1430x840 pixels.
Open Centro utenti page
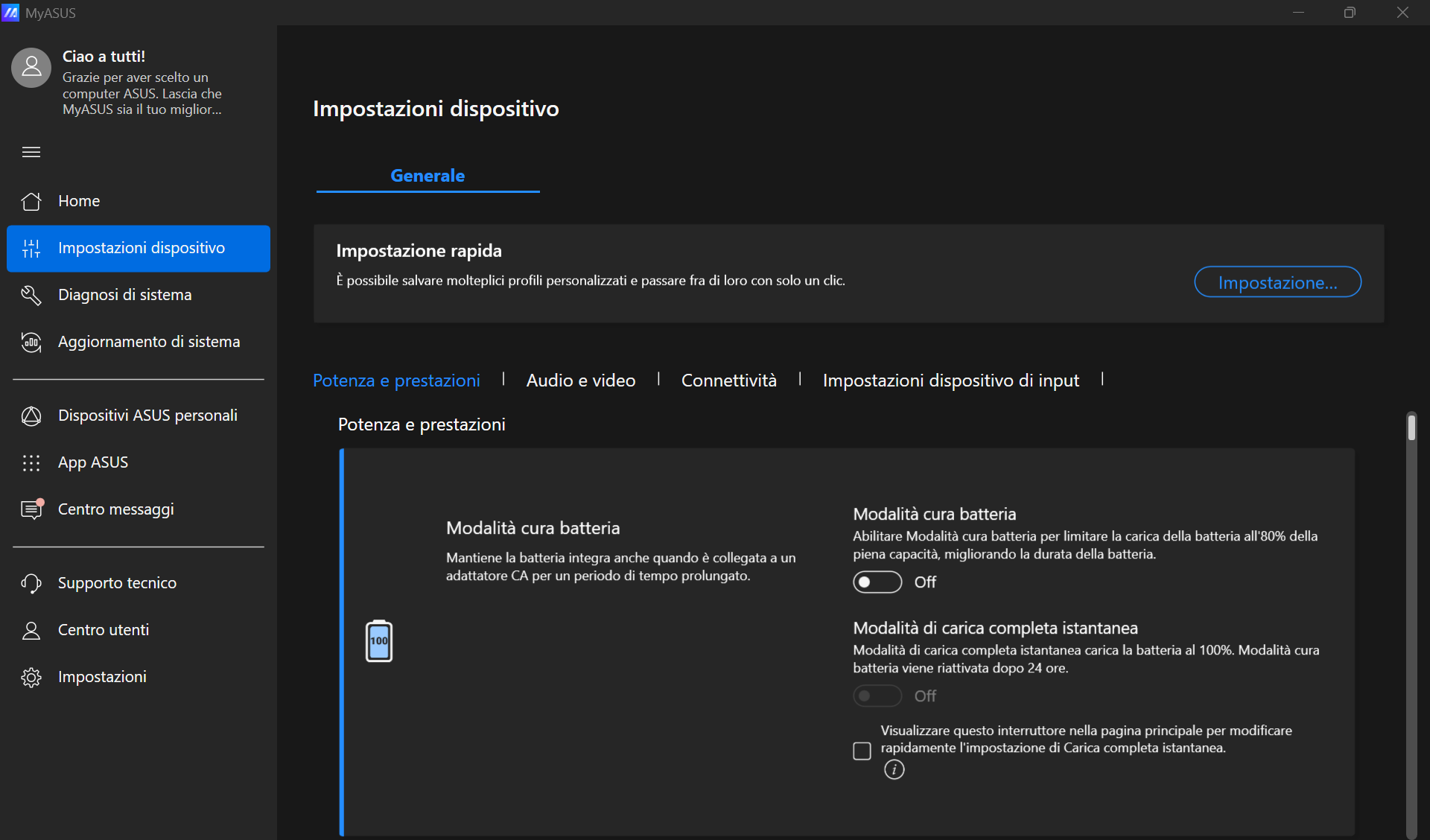139,630
